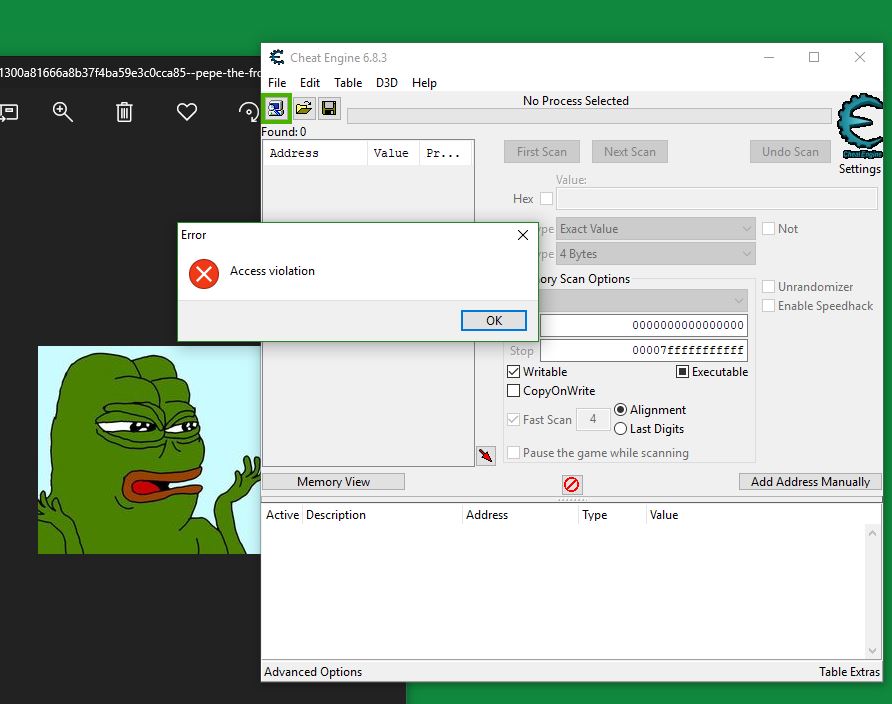Viewport: 892px width, 704px height.
Task: Click the trash delete icon in photo viewer
Action: (124, 112)
